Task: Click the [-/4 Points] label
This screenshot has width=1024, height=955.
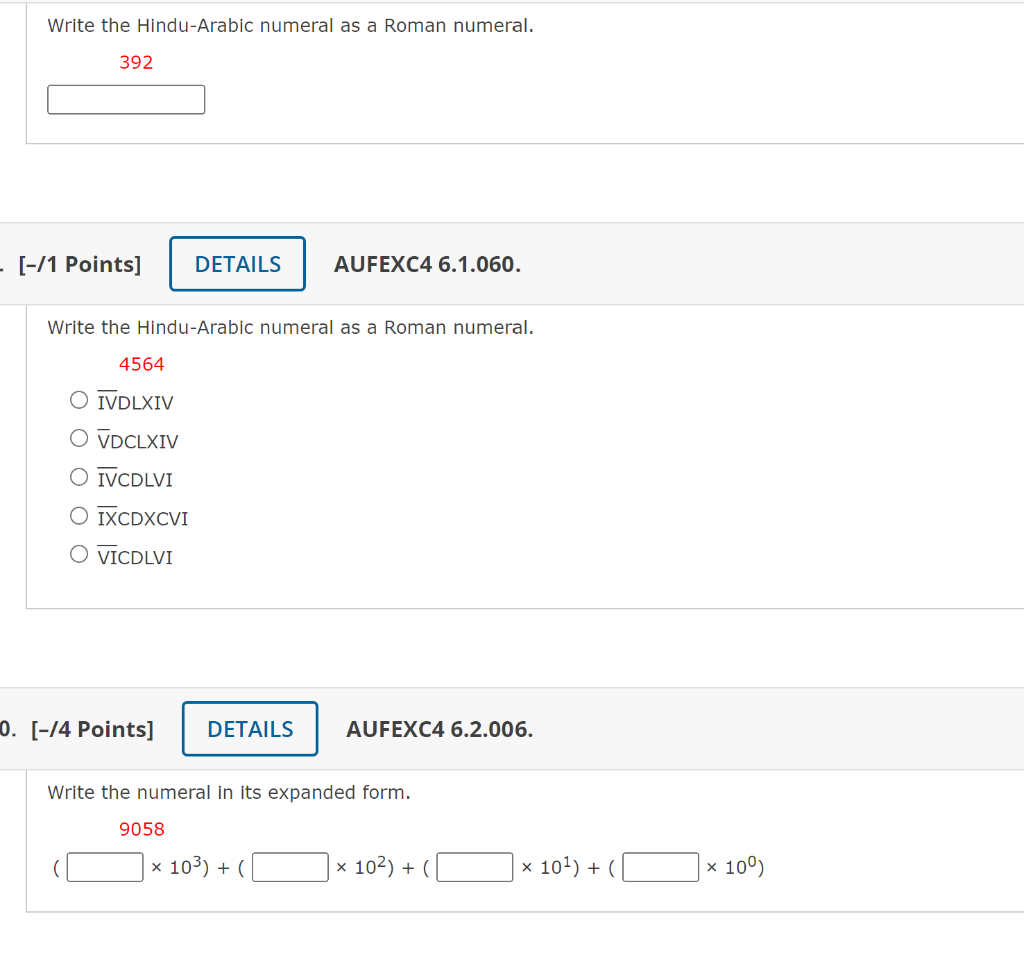Action: pos(92,729)
